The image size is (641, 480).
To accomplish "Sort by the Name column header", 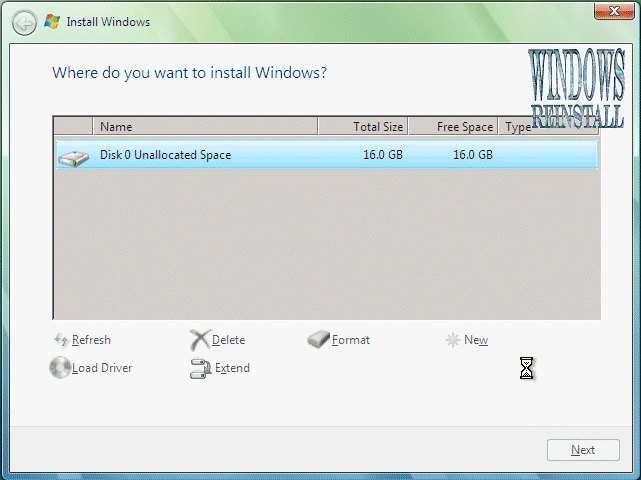I will tap(205, 127).
